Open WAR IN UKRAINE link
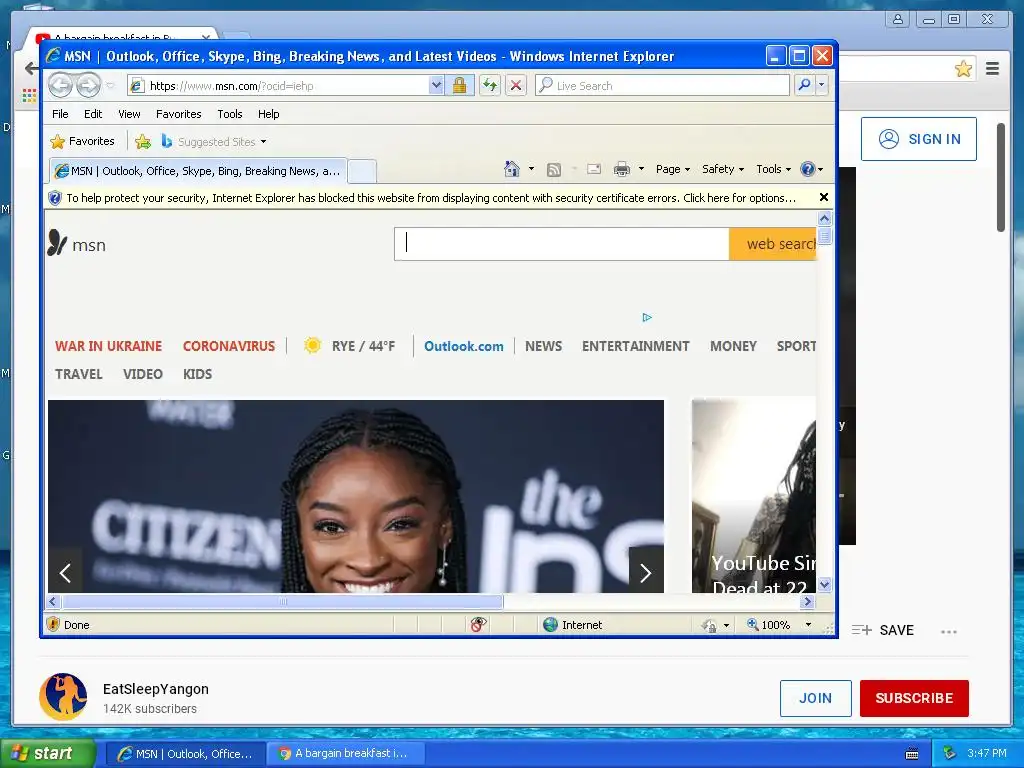This screenshot has width=1024, height=768. tap(108, 346)
